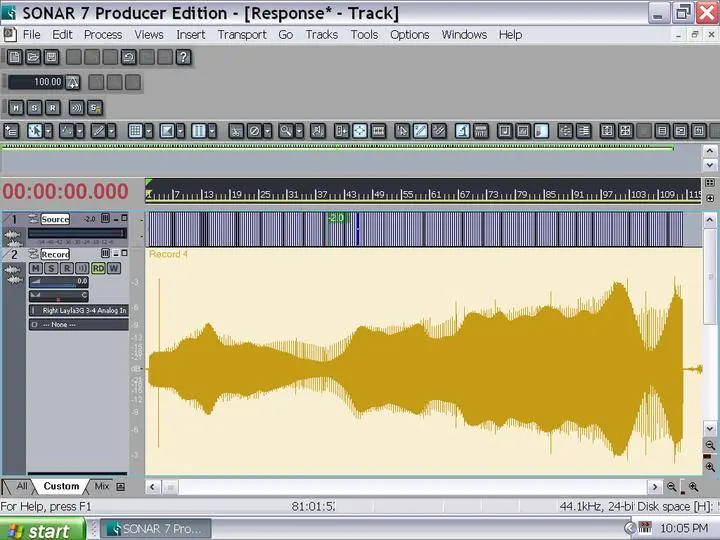Open Draw tool dropdown arrow
Image resolution: width=720 pixels, height=540 pixels.
(x=111, y=131)
